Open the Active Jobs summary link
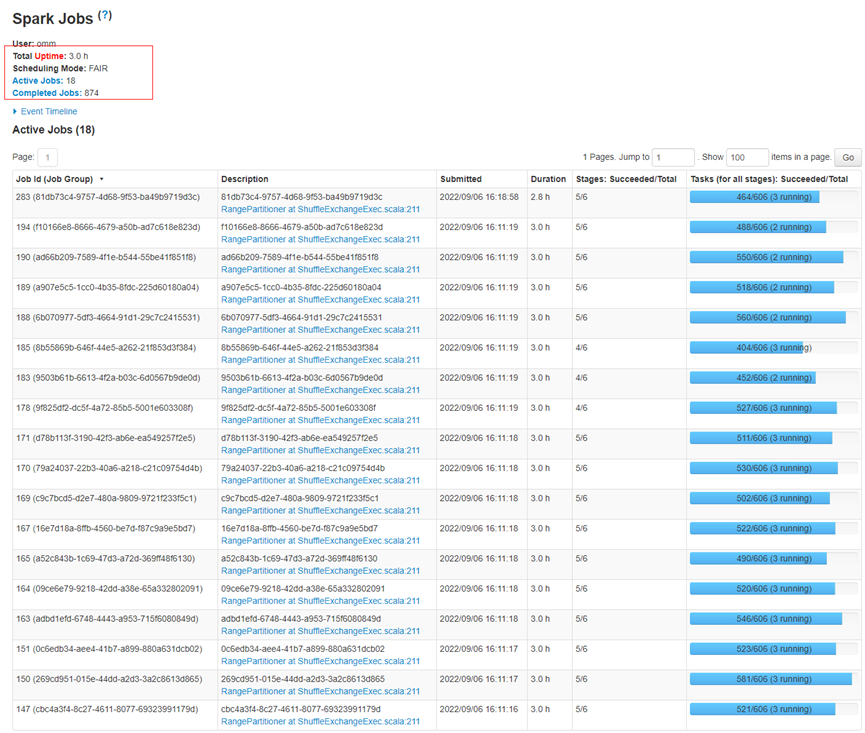Image resolution: width=865 pixels, height=733 pixels. click(38, 81)
